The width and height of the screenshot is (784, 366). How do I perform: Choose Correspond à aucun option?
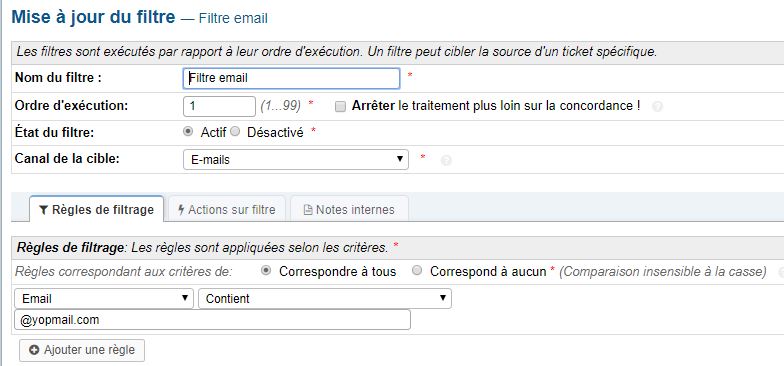tap(416, 270)
